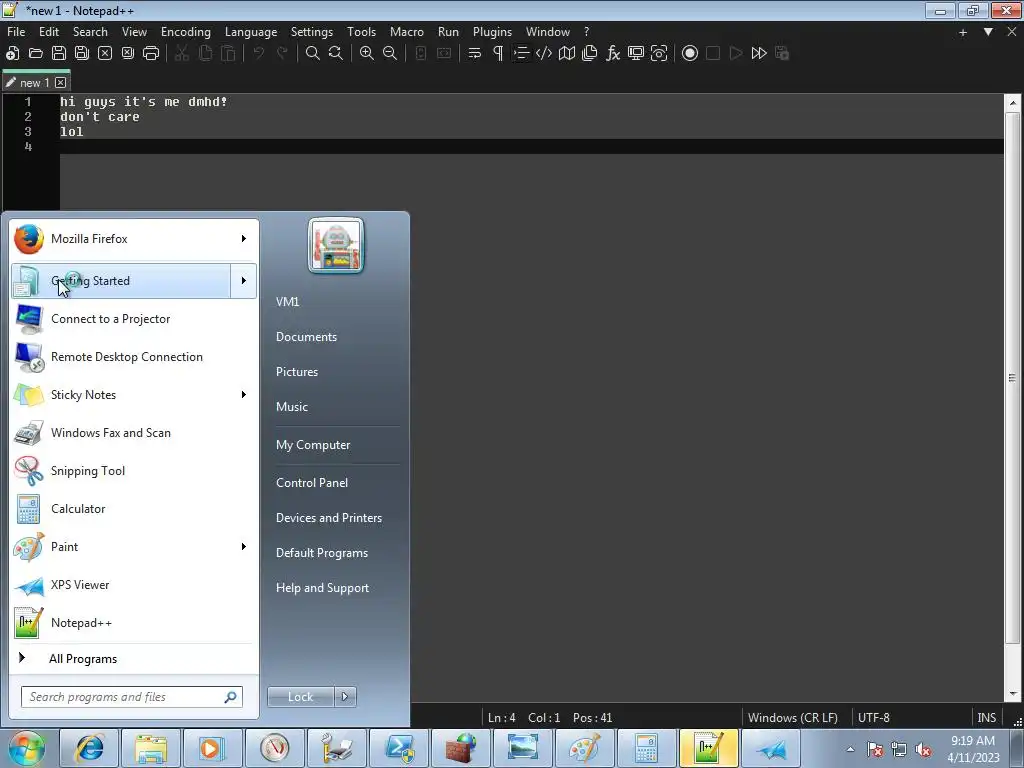The image size is (1024, 768).
Task: Click the tab list dropdown triangle at top right
Action: (988, 31)
